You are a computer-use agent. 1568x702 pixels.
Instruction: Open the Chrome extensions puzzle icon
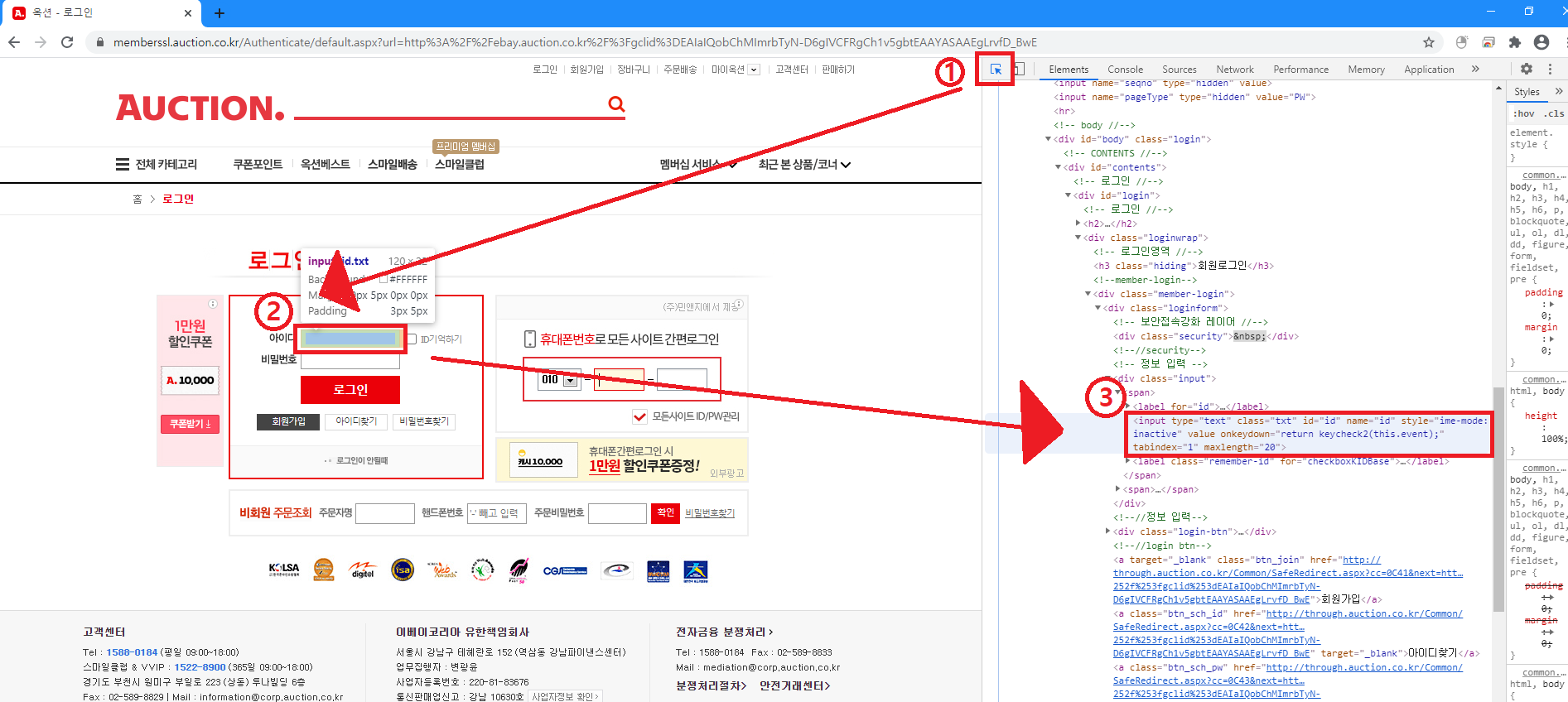(1515, 42)
